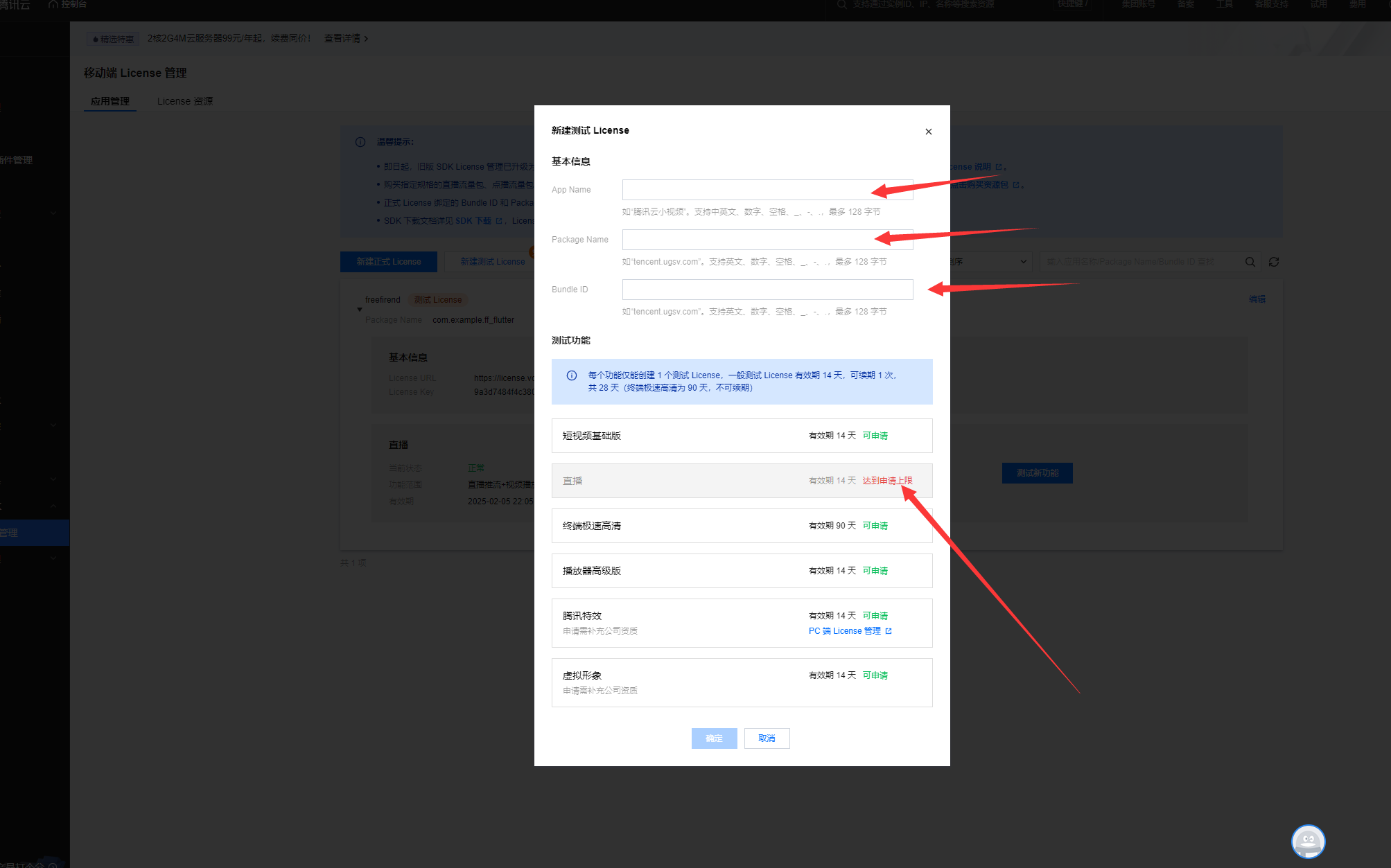This screenshot has width=1391, height=868.
Task: Expand 查看详情 promotion chevron
Action: coord(366,39)
